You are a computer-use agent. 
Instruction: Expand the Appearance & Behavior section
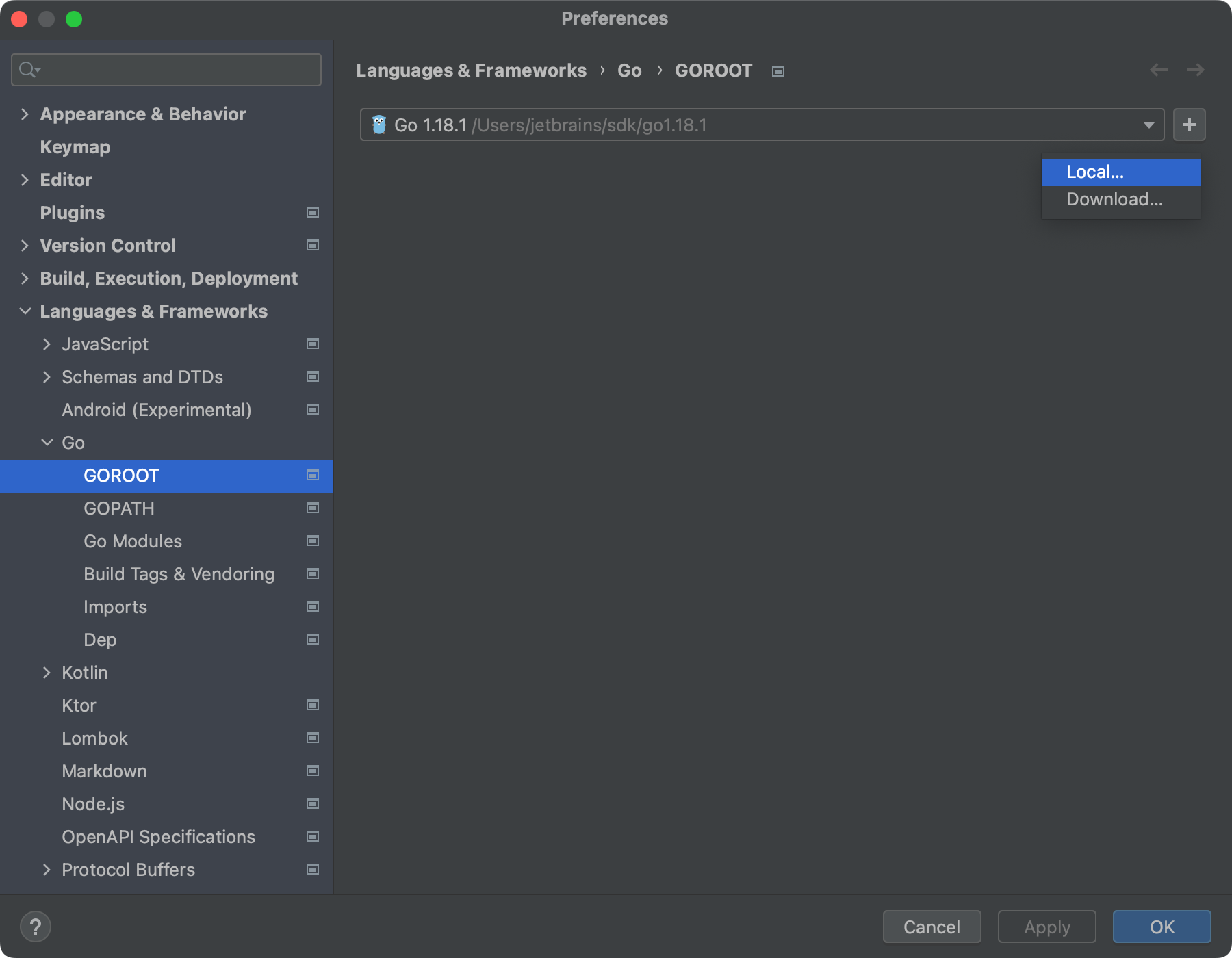[25, 114]
